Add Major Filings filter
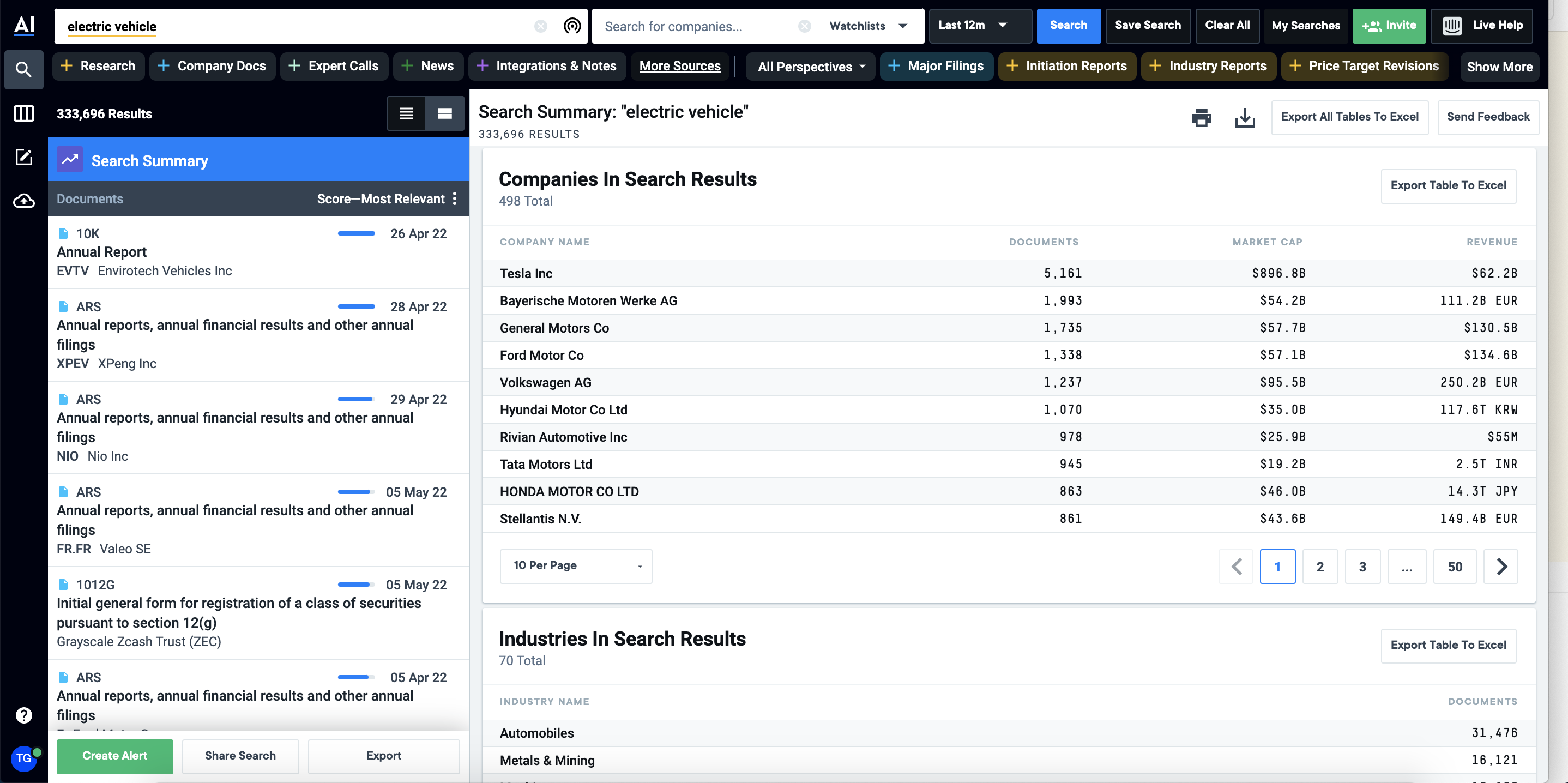The height and width of the screenshot is (783, 1568). pos(937,66)
